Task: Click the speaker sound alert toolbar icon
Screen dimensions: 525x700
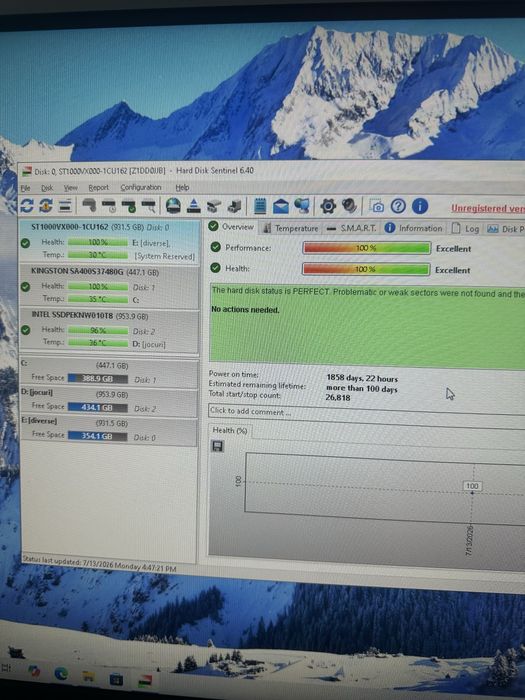Action: click(350, 206)
